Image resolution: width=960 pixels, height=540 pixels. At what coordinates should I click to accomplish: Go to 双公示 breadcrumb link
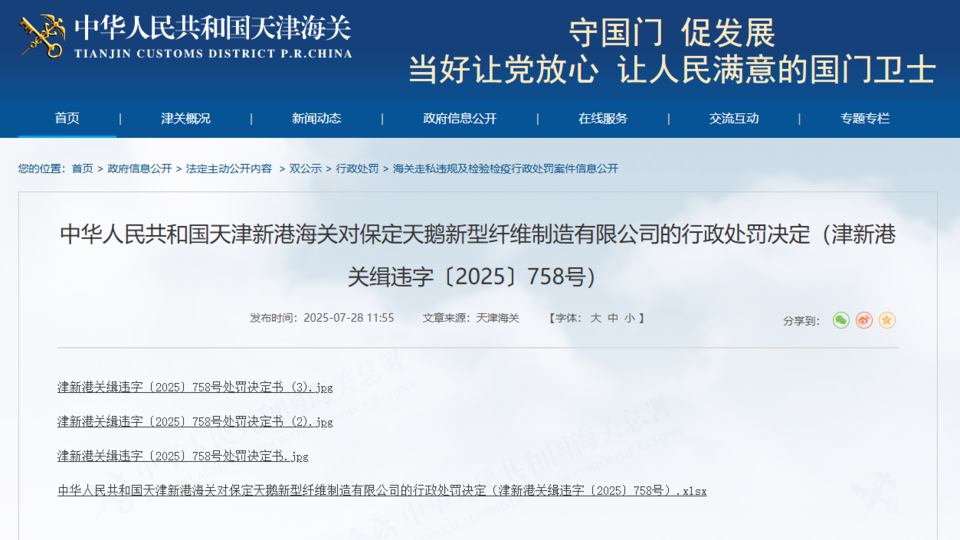coord(305,168)
